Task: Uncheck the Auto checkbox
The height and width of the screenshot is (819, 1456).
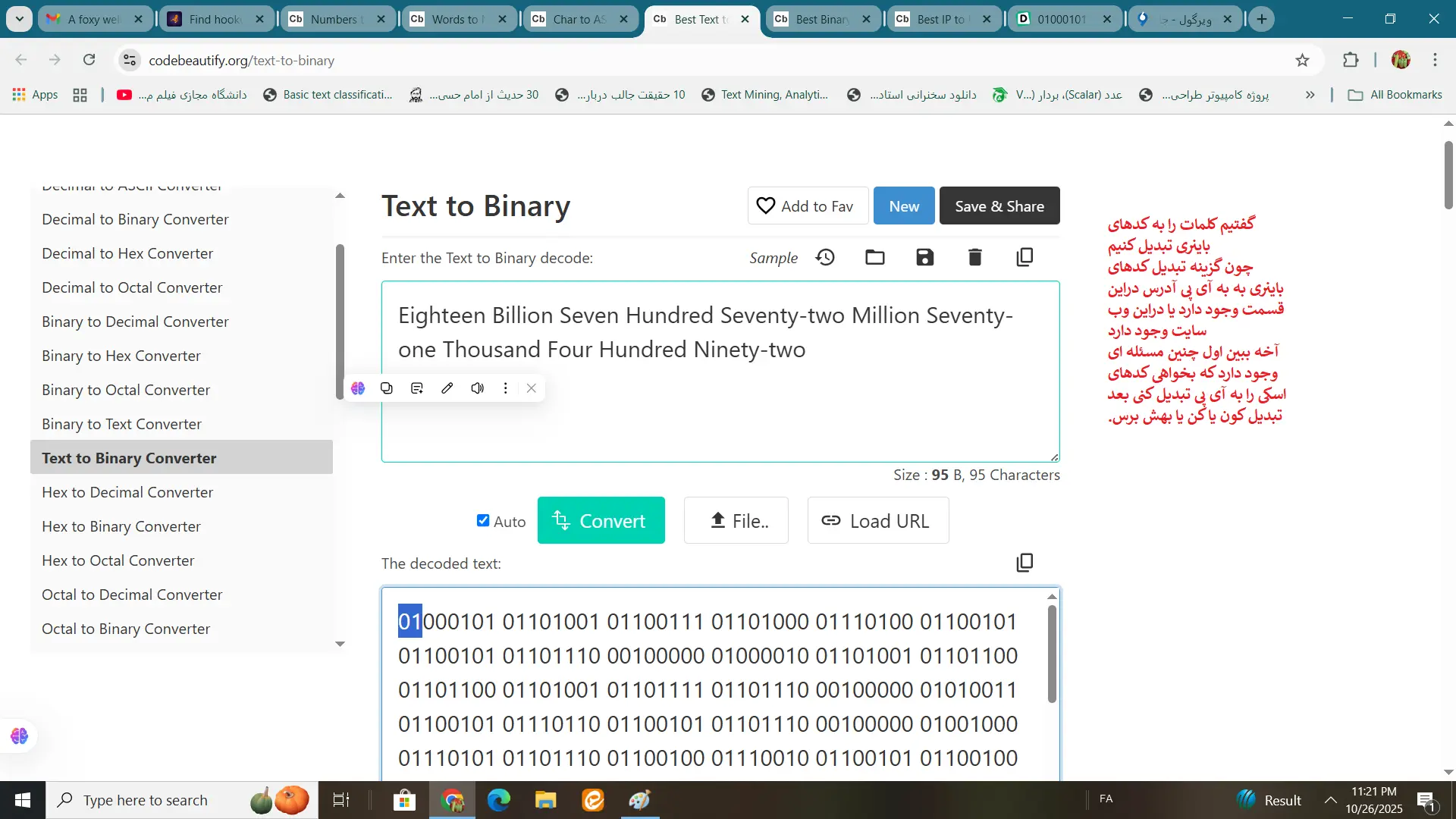Action: [483, 520]
